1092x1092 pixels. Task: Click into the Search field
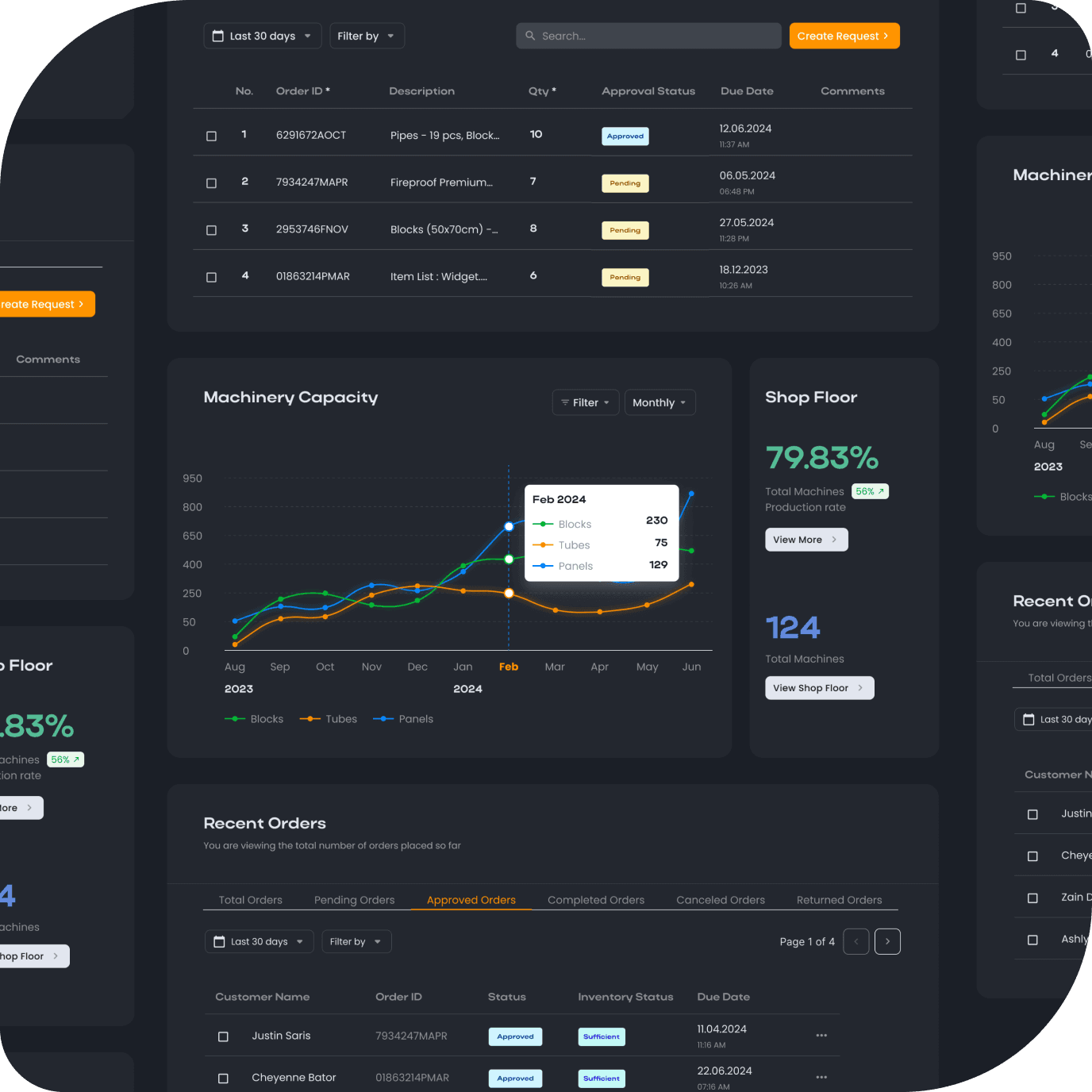click(x=648, y=36)
